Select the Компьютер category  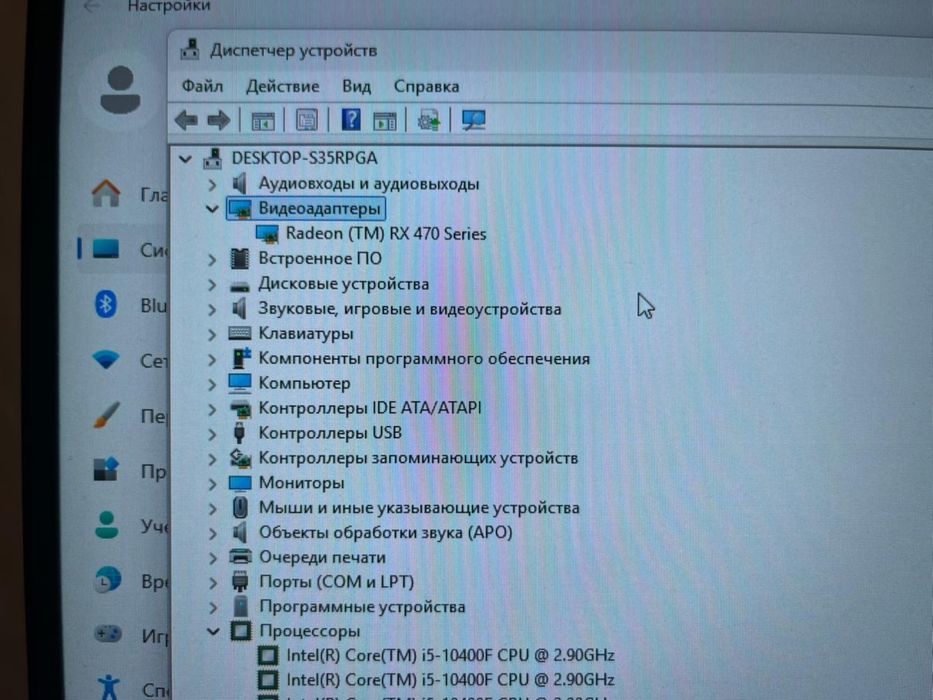coord(304,383)
